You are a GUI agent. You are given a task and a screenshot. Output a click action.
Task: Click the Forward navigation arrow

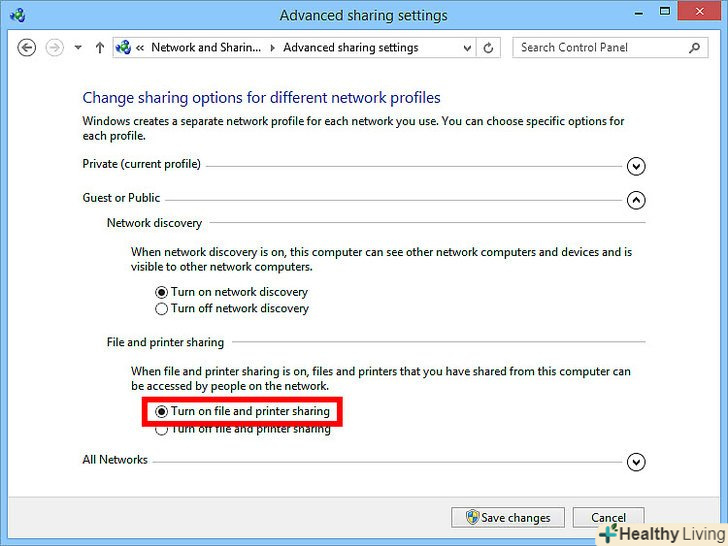(x=54, y=47)
